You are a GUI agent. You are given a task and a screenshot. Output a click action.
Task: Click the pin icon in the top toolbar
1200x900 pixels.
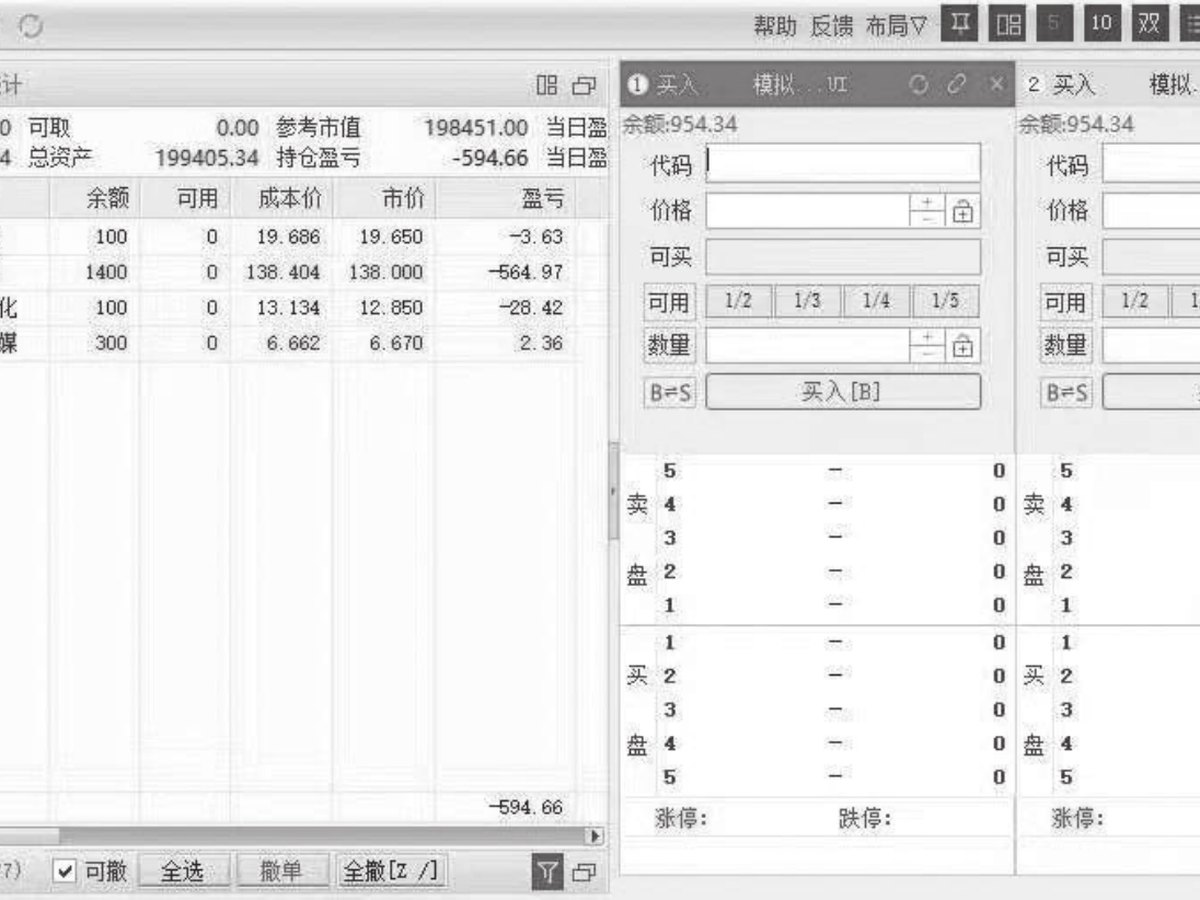pyautogui.click(x=961, y=25)
